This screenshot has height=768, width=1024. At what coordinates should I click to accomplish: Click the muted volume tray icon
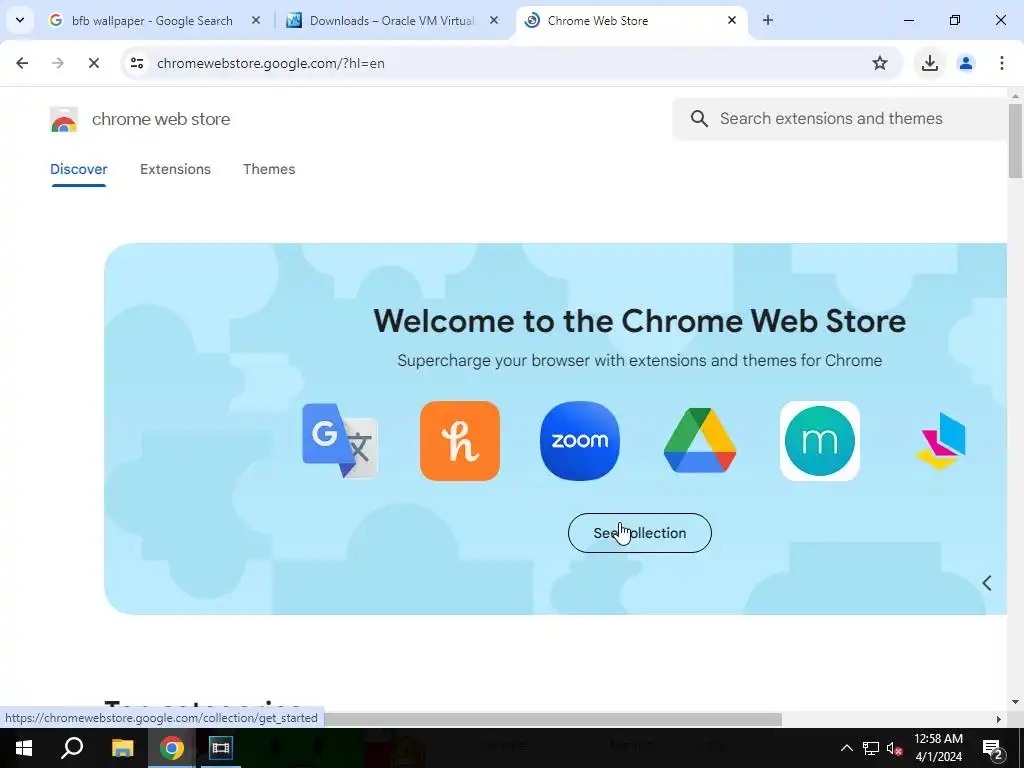point(895,748)
